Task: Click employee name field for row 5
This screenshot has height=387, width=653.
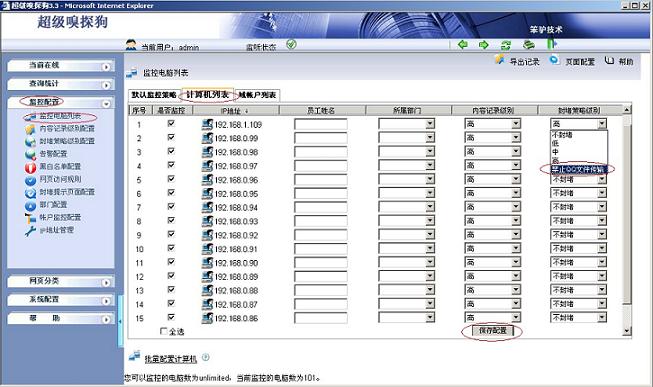Action: click(321, 180)
